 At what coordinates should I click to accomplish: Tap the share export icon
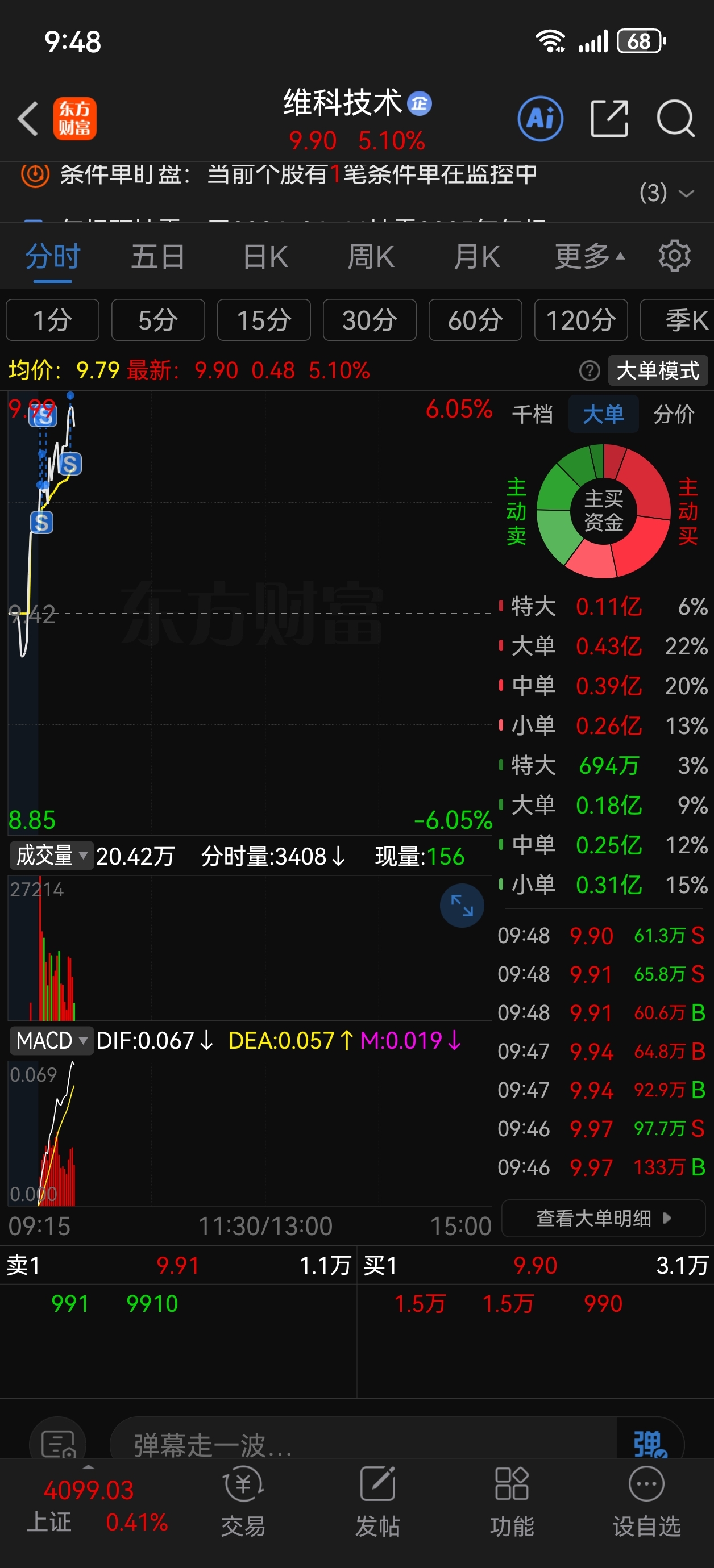coord(609,119)
